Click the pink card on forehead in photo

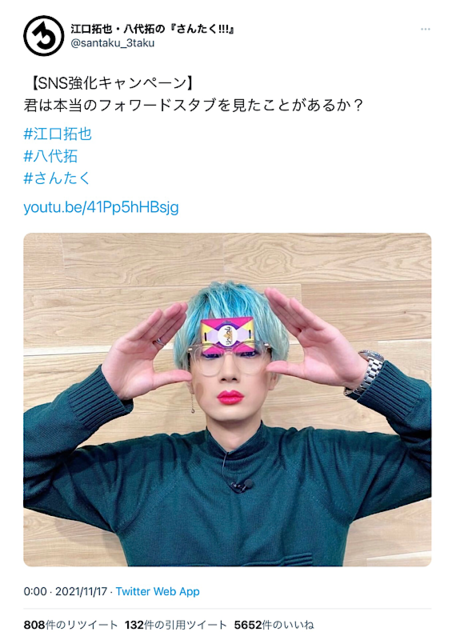point(227,335)
